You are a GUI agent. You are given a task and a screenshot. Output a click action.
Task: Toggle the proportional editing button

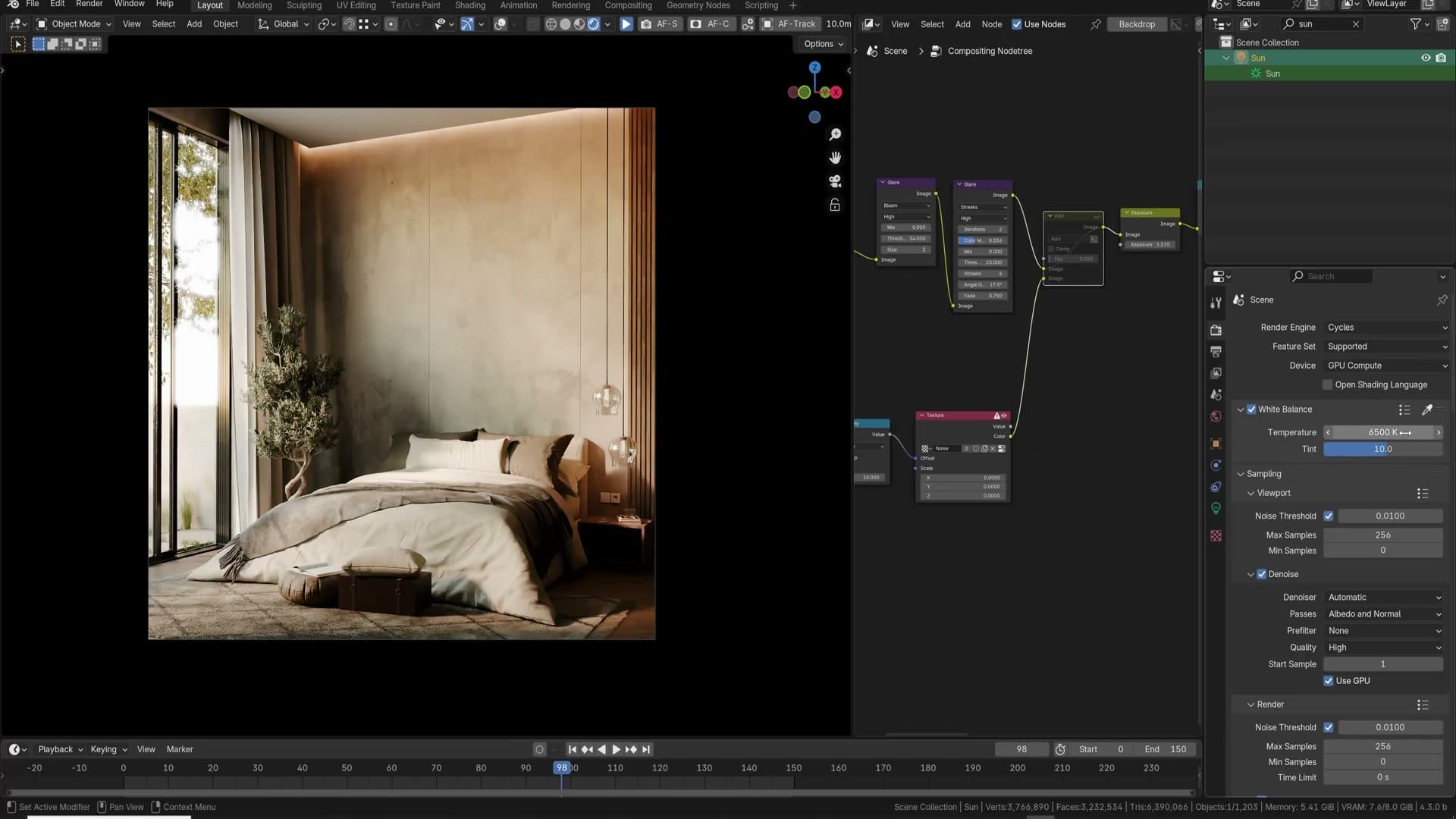[391, 24]
